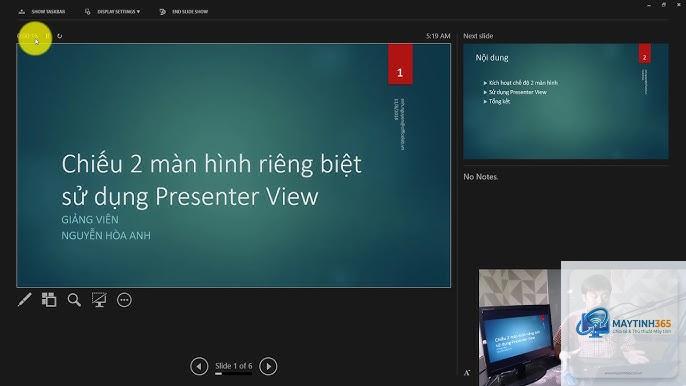Viewport: 686px width, 386px height.
Task: Go to the previous slide arrow
Action: (x=199, y=366)
